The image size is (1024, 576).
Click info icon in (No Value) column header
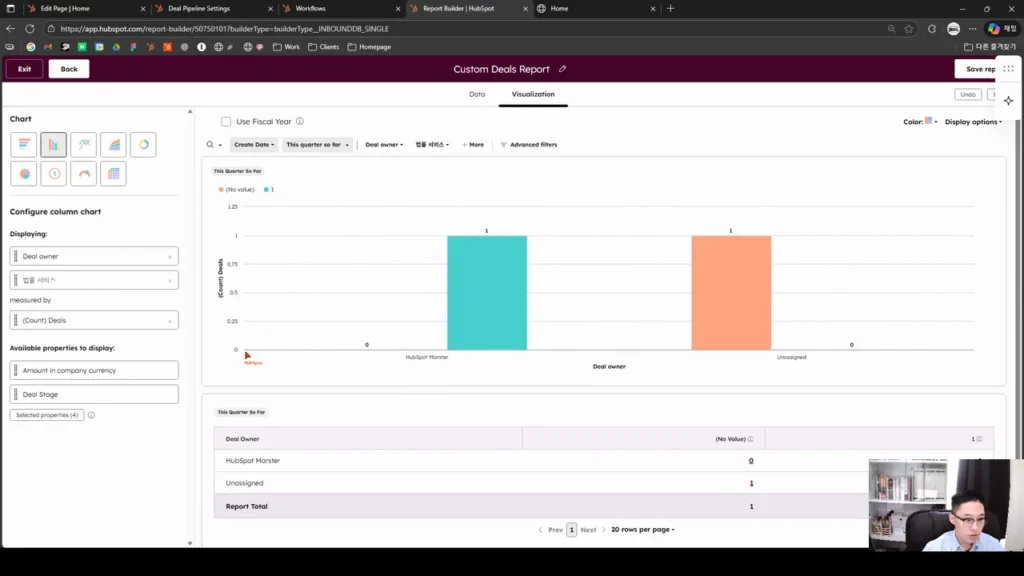(750, 439)
